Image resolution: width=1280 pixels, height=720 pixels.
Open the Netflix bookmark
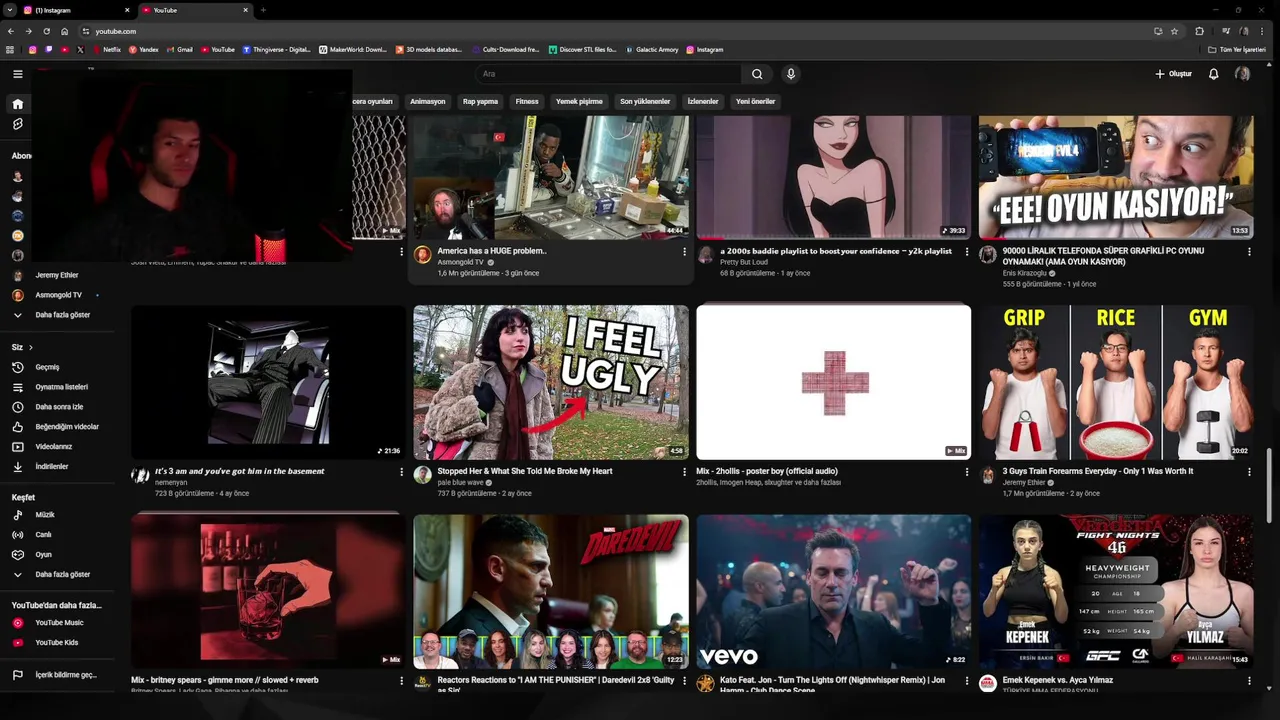pyautogui.click(x=107, y=49)
